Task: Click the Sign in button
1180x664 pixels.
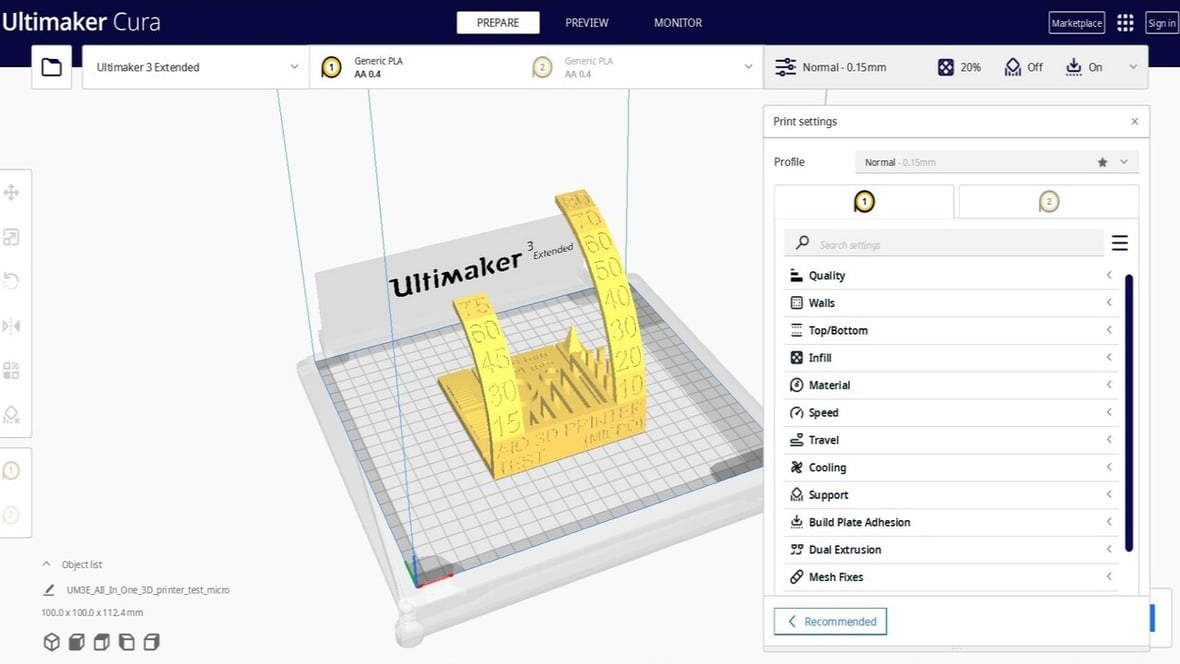Action: pos(1160,22)
